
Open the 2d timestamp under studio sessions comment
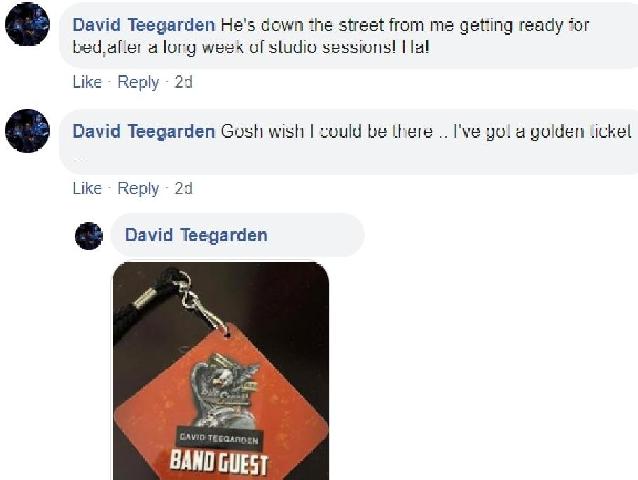point(184,82)
